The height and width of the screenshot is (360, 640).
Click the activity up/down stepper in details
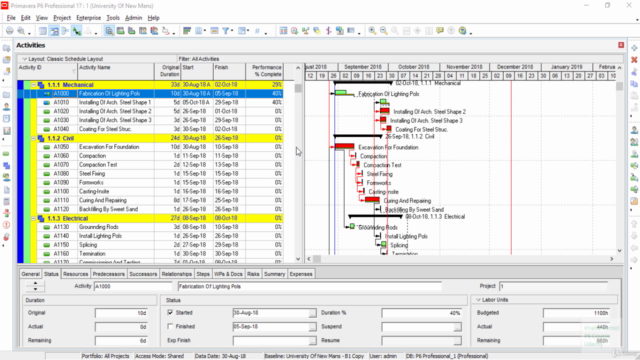36,286
